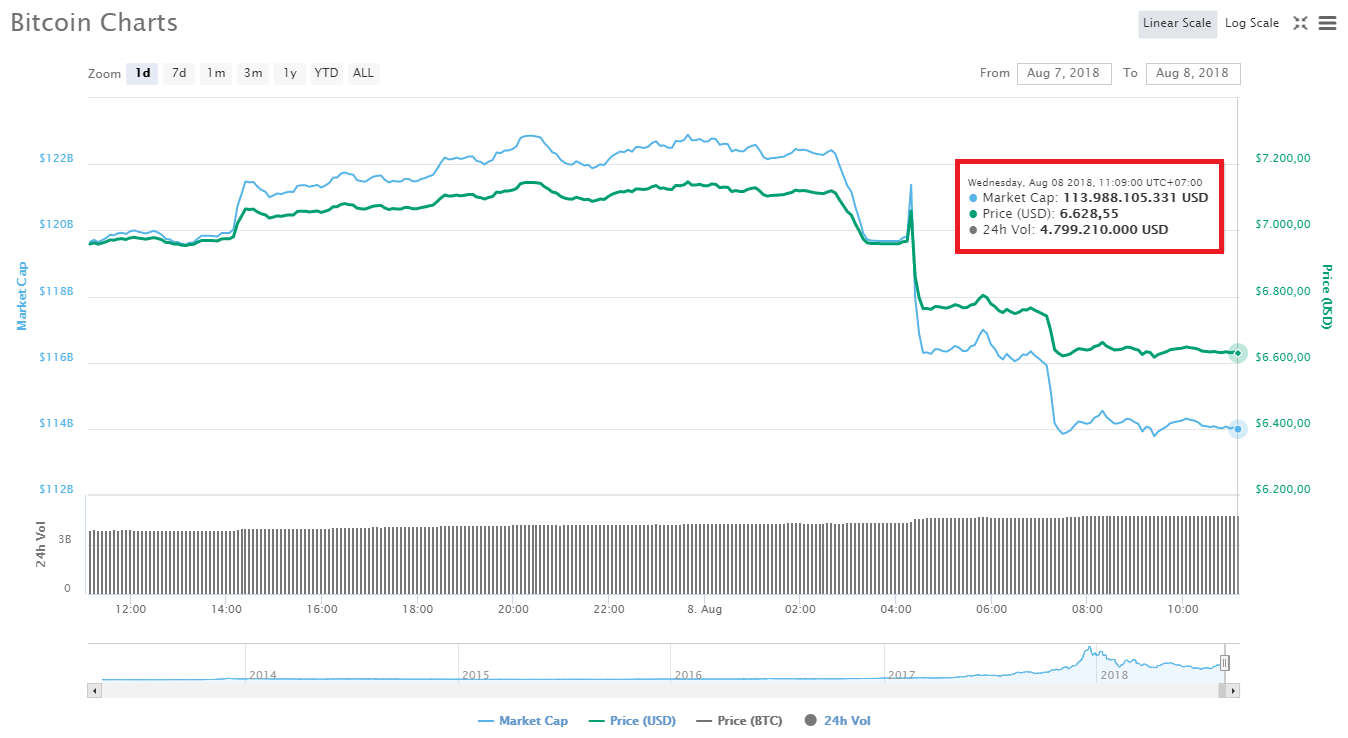This screenshot has width=1348, height=738.
Task: Select the ALL time range
Action: pyautogui.click(x=363, y=72)
